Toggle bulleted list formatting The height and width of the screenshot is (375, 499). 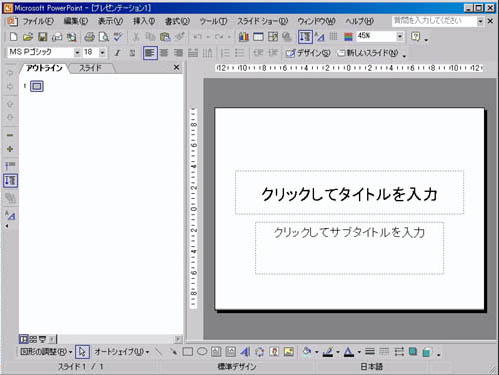click(x=239, y=53)
